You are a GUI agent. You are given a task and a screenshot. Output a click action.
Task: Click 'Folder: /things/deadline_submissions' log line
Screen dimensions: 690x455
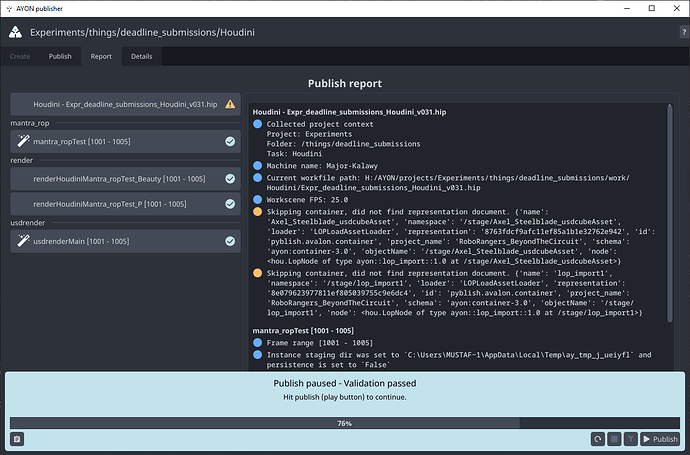tap(343, 144)
